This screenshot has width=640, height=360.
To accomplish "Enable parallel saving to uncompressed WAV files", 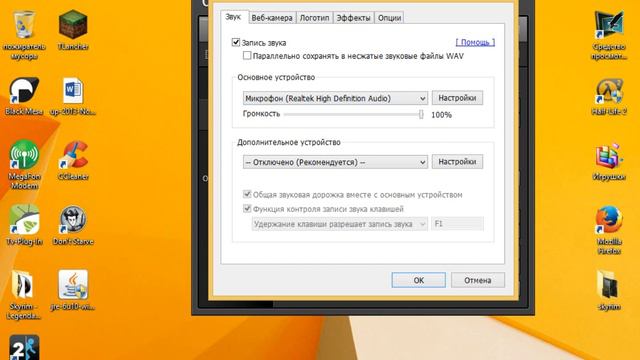I will tap(247, 56).
